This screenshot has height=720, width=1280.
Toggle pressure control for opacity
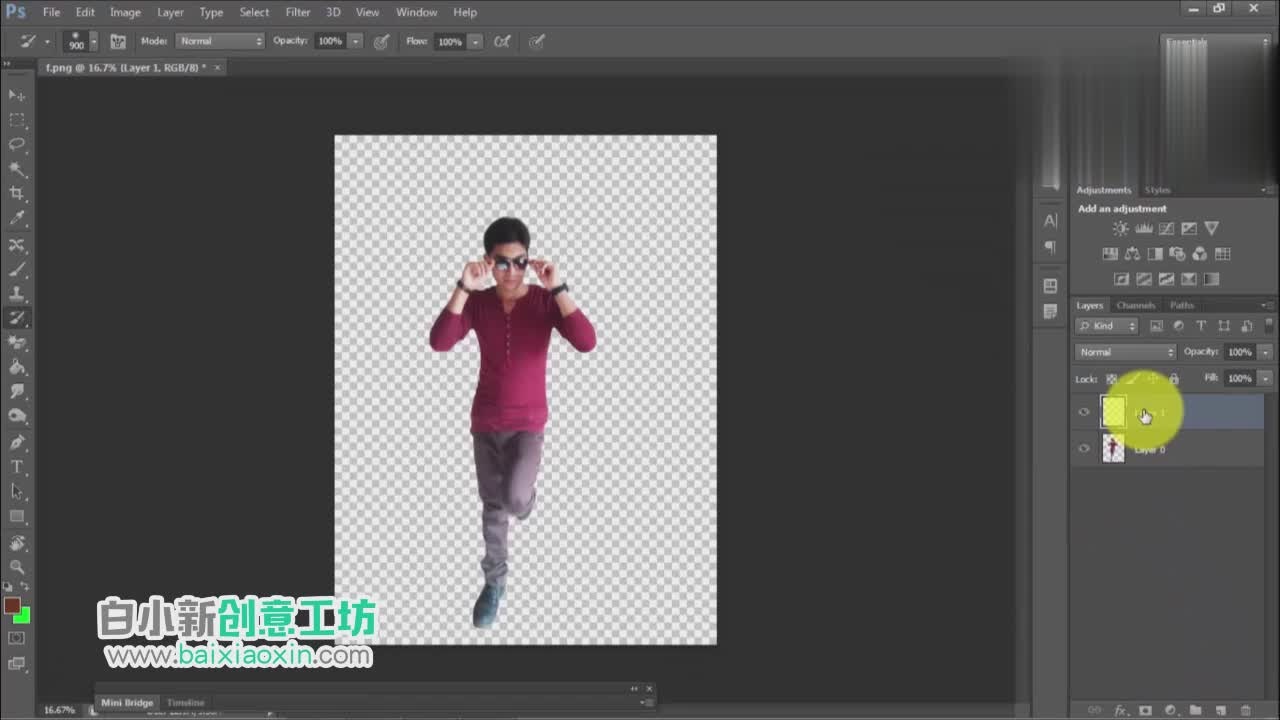coord(381,41)
